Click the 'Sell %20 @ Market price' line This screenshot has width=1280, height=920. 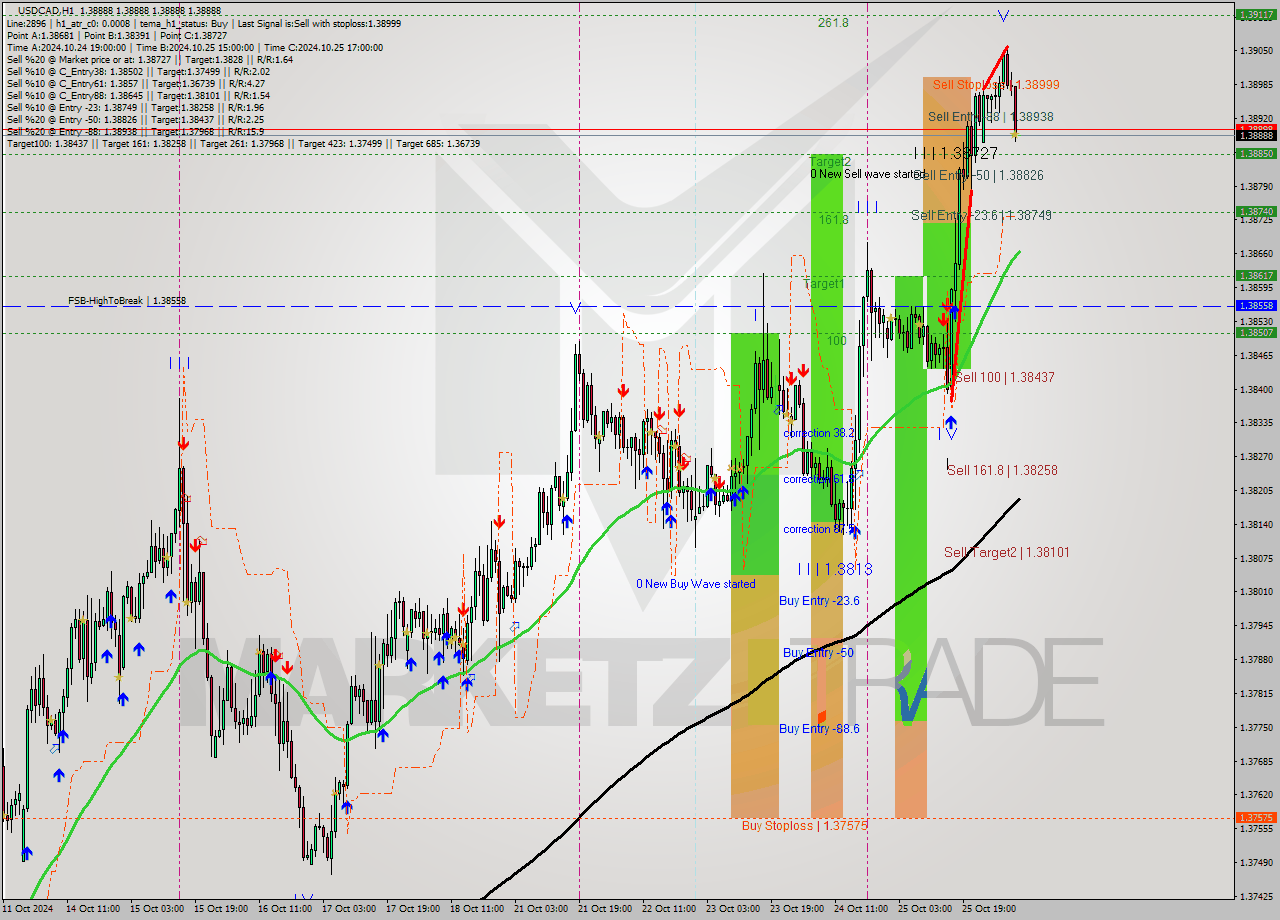(149, 60)
